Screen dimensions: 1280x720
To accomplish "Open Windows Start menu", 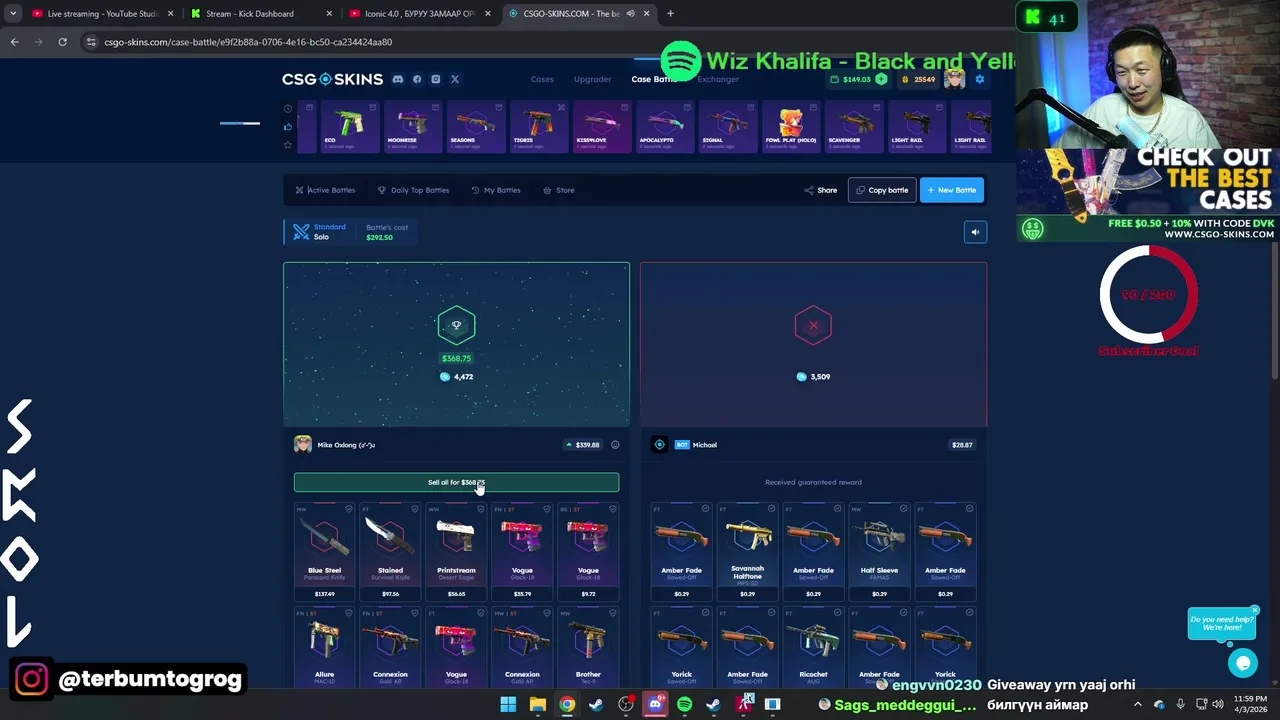I will (508, 705).
